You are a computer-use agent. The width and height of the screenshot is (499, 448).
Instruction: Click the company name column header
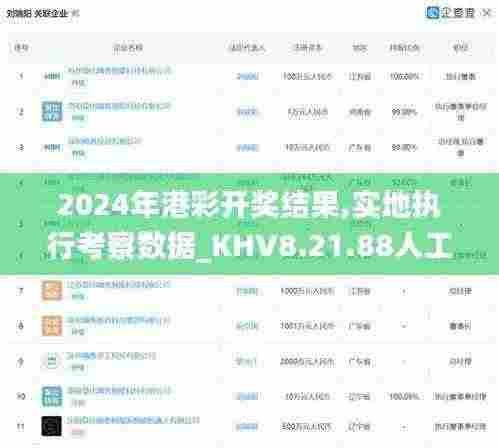(x=128, y=48)
